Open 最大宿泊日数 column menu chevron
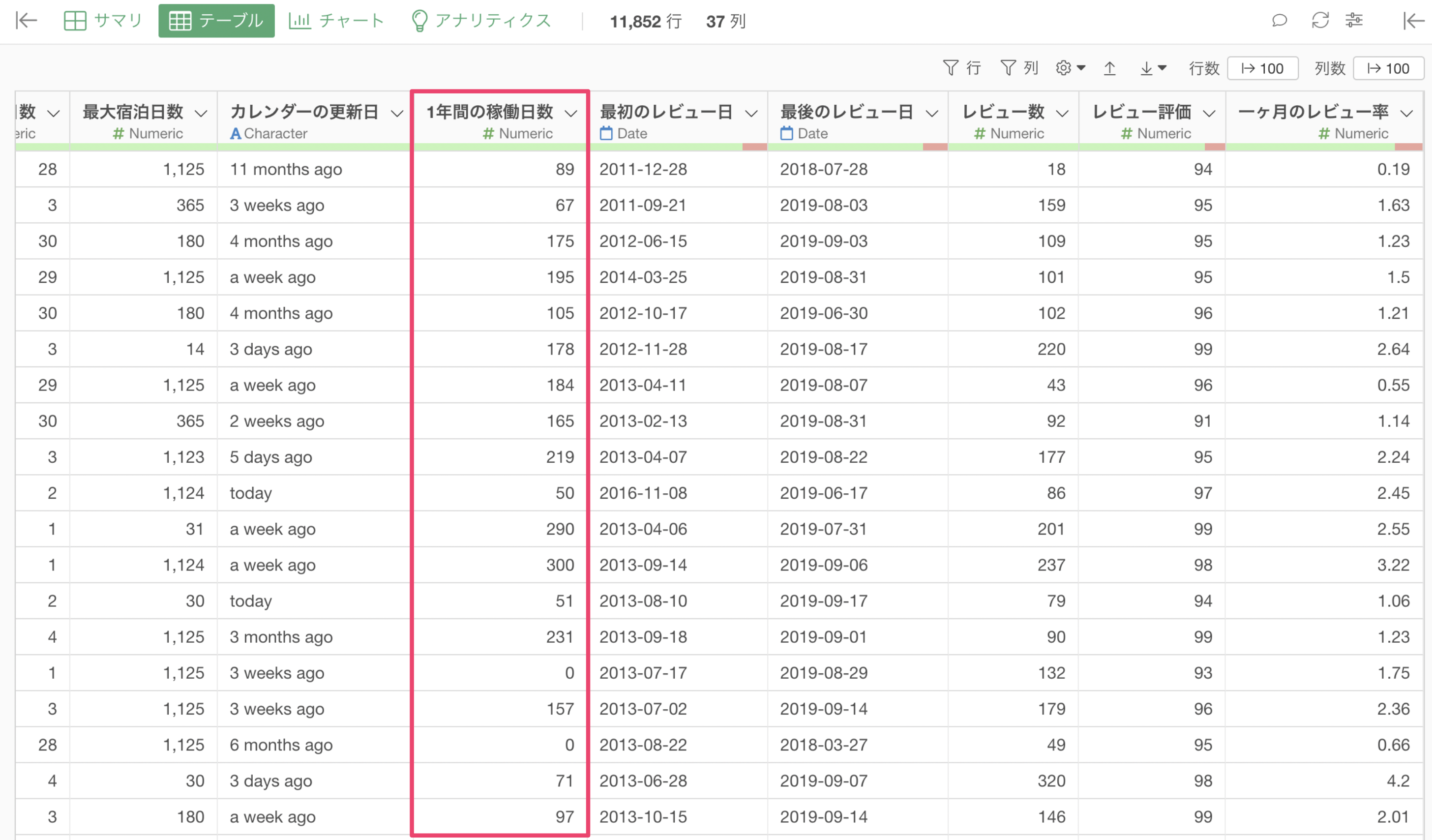Viewport: 1432px width, 840px height. [201, 113]
